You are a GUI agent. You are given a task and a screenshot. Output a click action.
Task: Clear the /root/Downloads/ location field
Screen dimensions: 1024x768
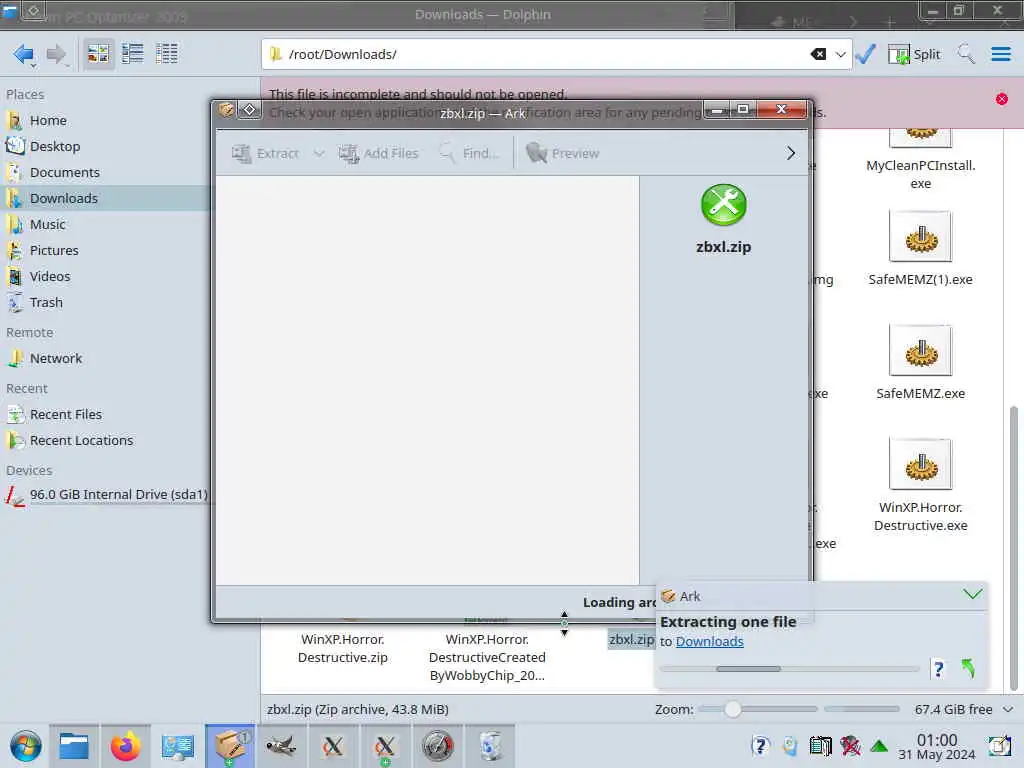[818, 54]
